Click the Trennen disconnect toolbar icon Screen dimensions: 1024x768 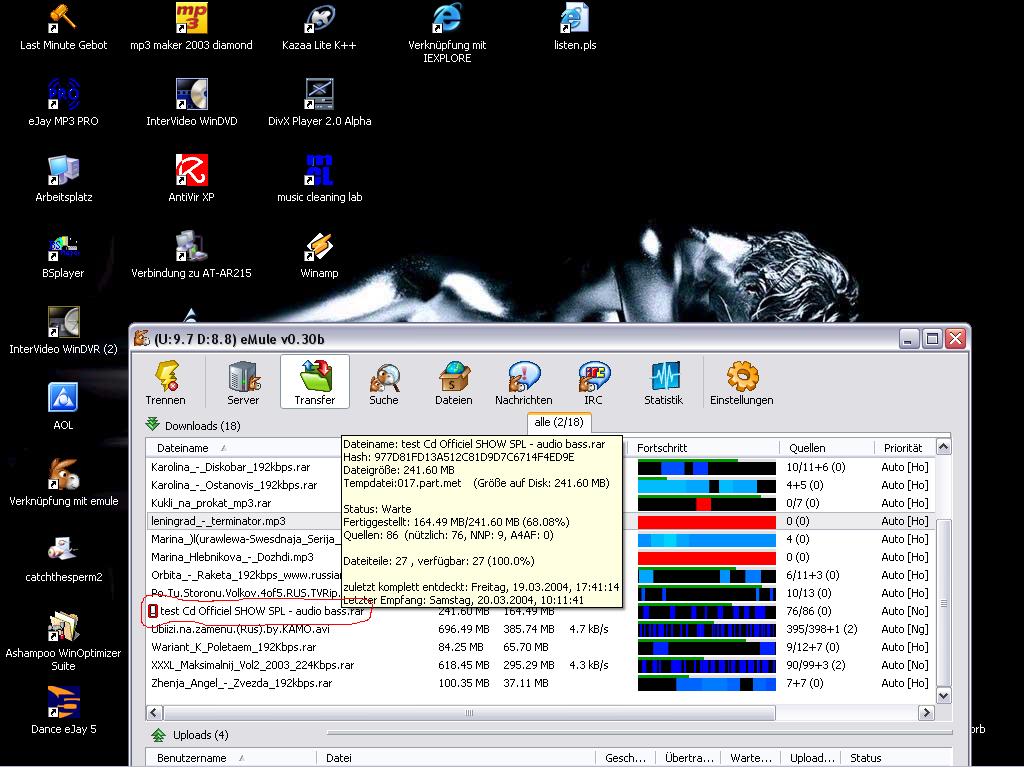(165, 382)
